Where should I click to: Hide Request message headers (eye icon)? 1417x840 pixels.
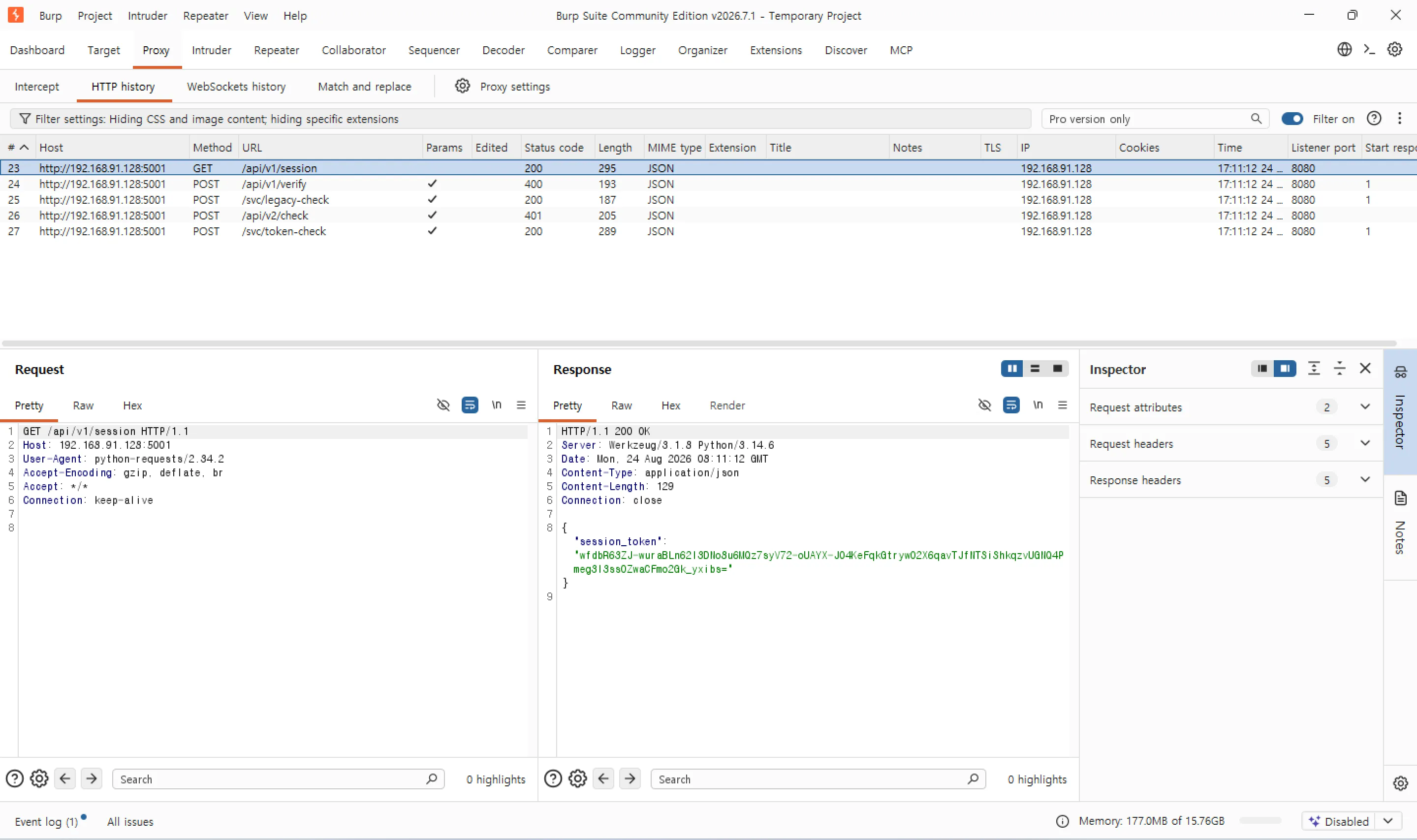pyautogui.click(x=442, y=404)
